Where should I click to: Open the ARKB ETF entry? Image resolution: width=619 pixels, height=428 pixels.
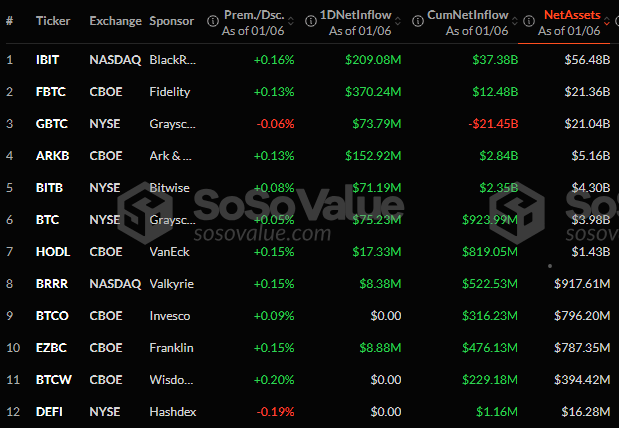point(50,156)
